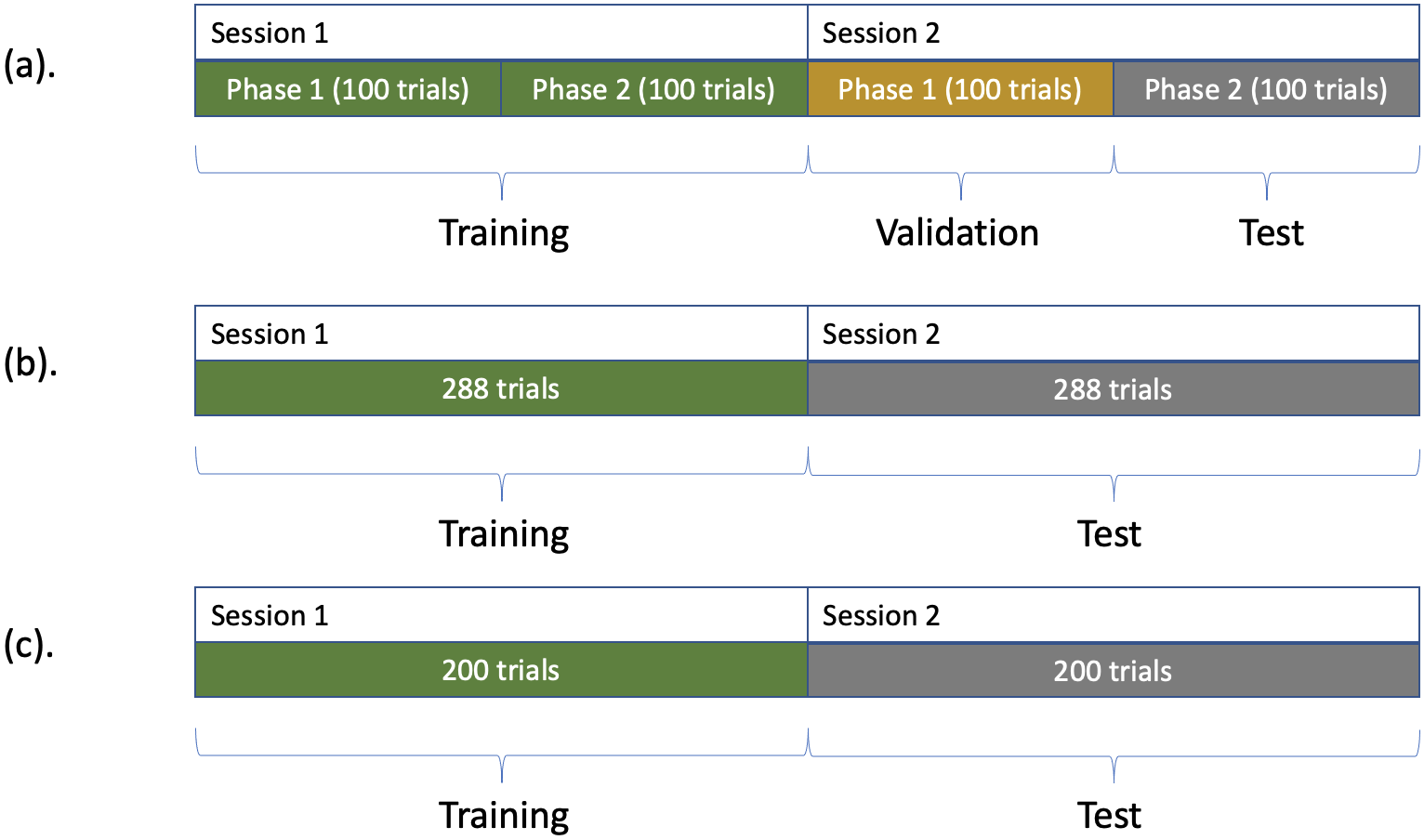Screen dimensions: 1424x840
Task: Click the gray 288 trials bar
Action: click(x=1113, y=388)
